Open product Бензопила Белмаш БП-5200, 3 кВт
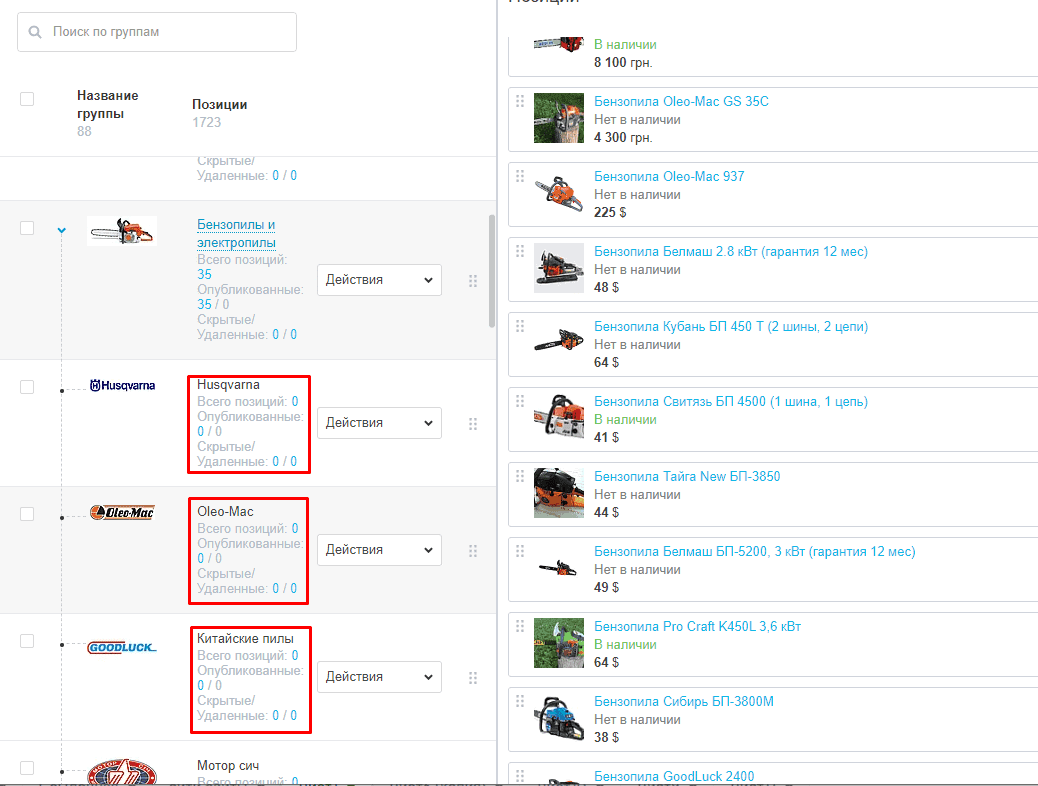The height and width of the screenshot is (786, 1038). coord(755,552)
